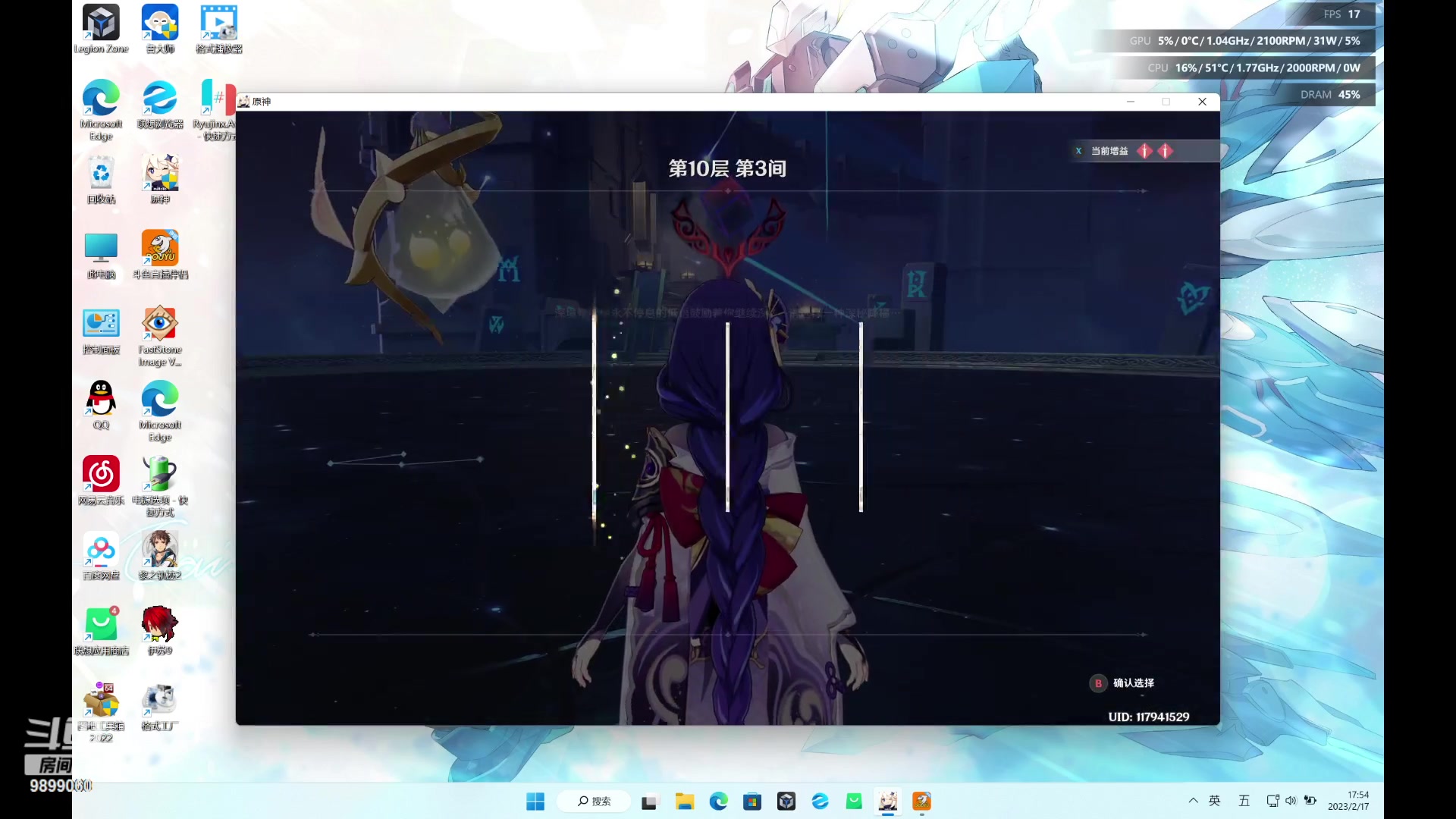This screenshot has height=819, width=1456.
Task: Open the 此电脑 desktop icon
Action: pos(101,256)
